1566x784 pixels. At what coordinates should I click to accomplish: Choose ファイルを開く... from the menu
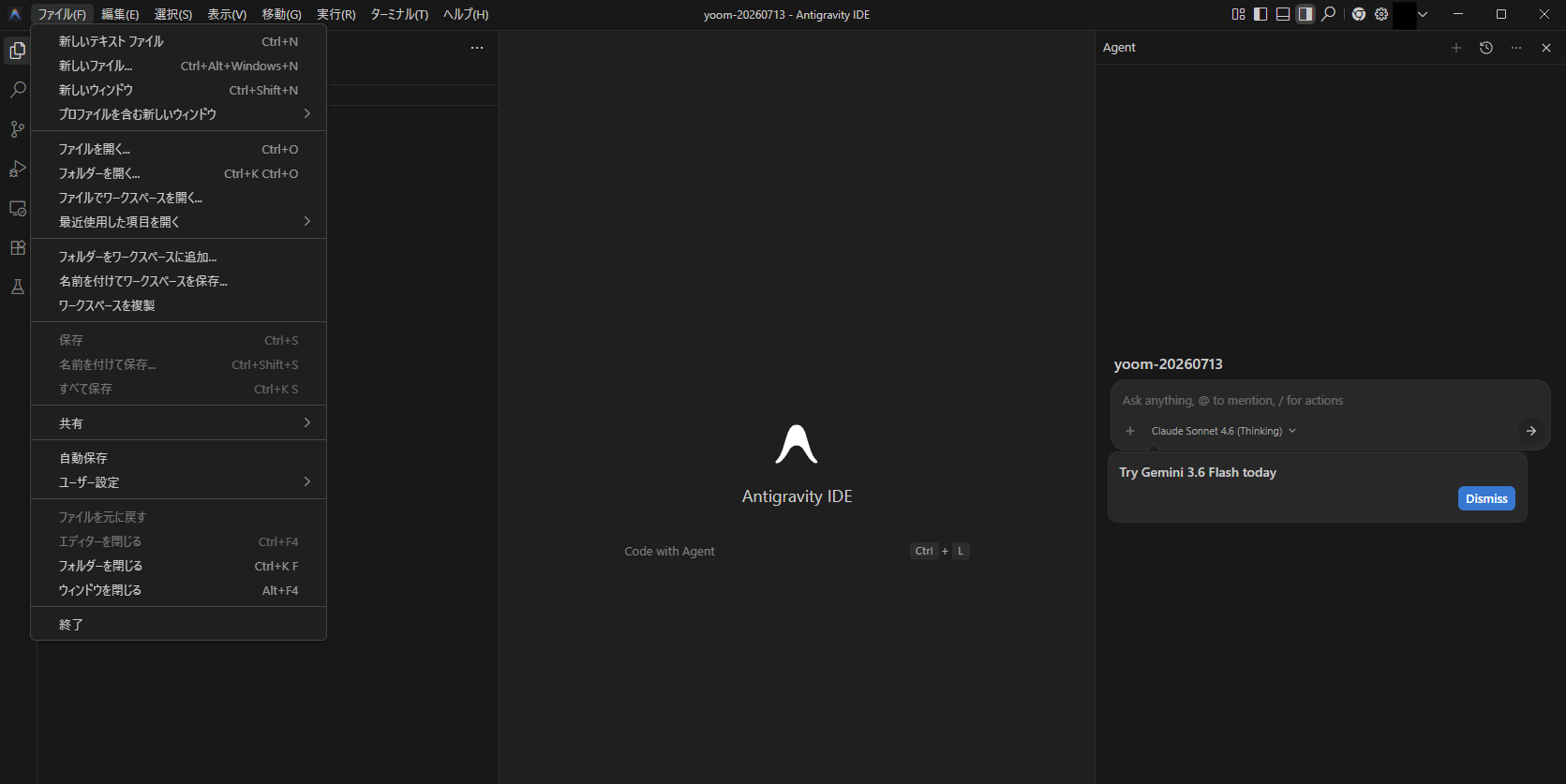point(178,149)
